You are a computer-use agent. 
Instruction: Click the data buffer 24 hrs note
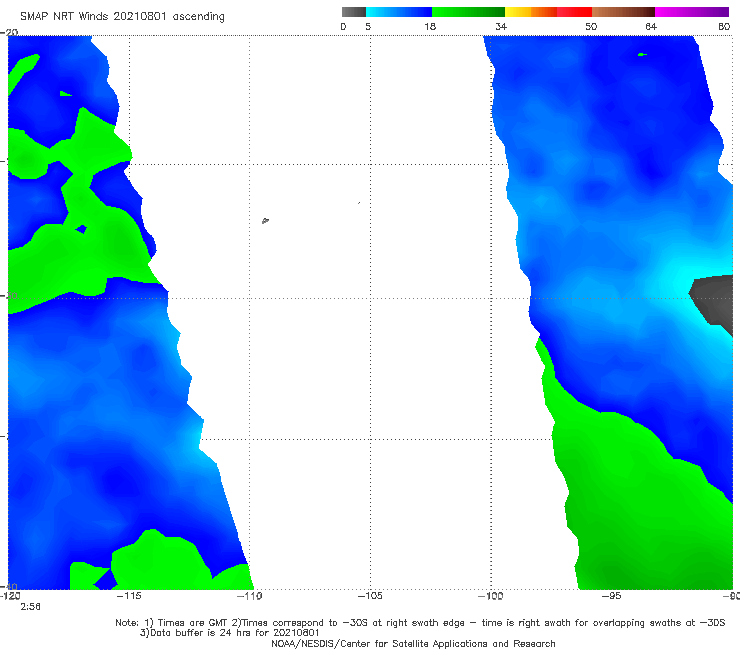(229, 633)
